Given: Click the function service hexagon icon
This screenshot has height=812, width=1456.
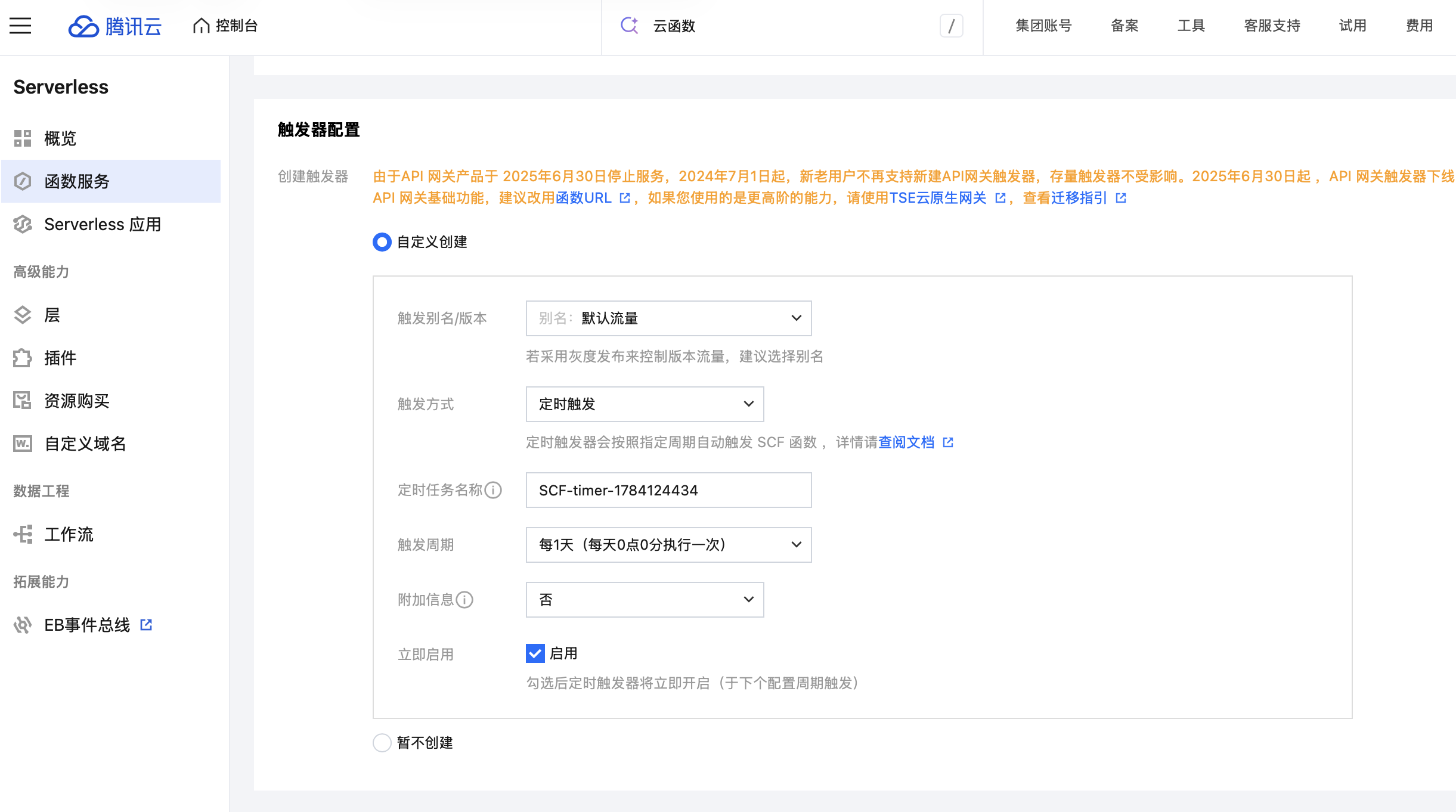Looking at the screenshot, I should 23,181.
